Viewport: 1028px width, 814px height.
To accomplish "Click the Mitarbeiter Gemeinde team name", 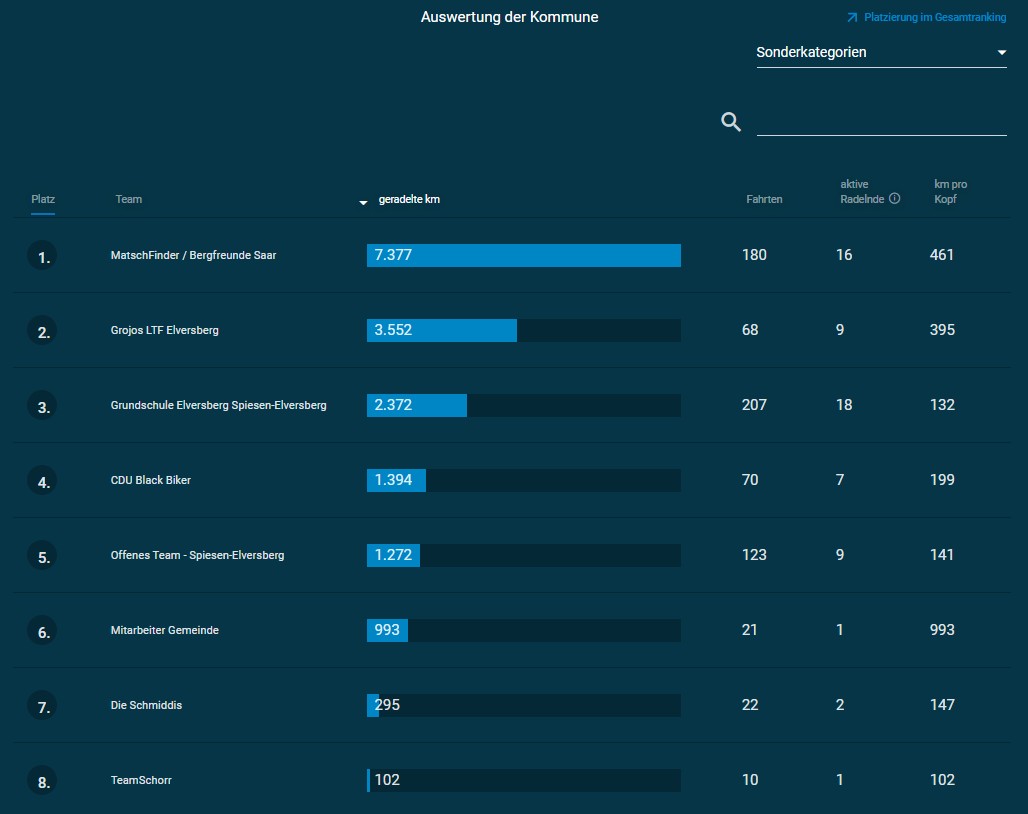I will click(x=164, y=630).
